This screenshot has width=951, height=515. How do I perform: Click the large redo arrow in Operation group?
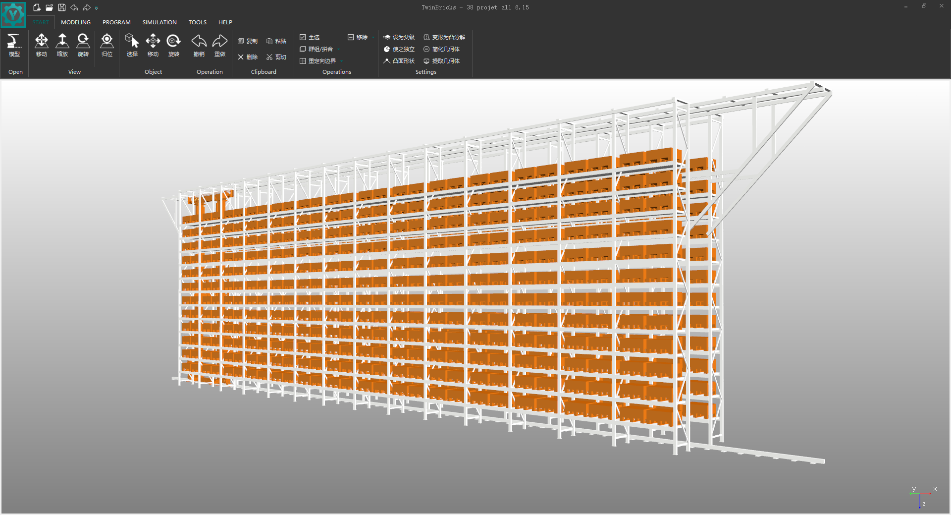pyautogui.click(x=220, y=45)
